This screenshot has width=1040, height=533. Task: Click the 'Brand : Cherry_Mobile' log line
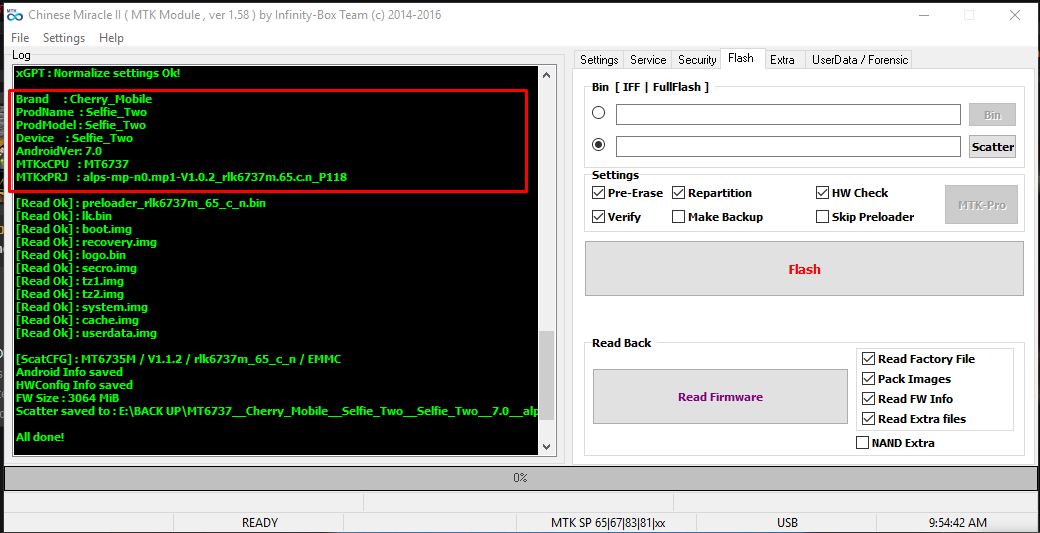coord(84,99)
